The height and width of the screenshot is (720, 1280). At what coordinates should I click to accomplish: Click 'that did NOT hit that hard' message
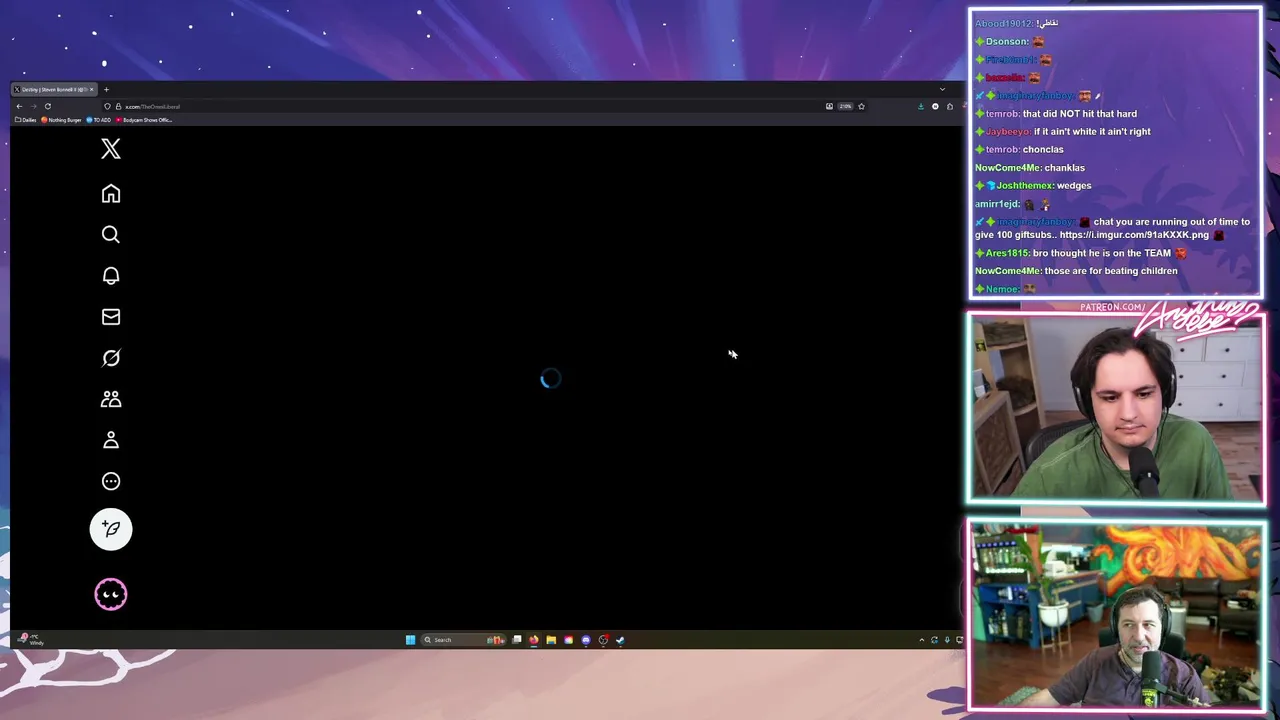pos(1079,113)
